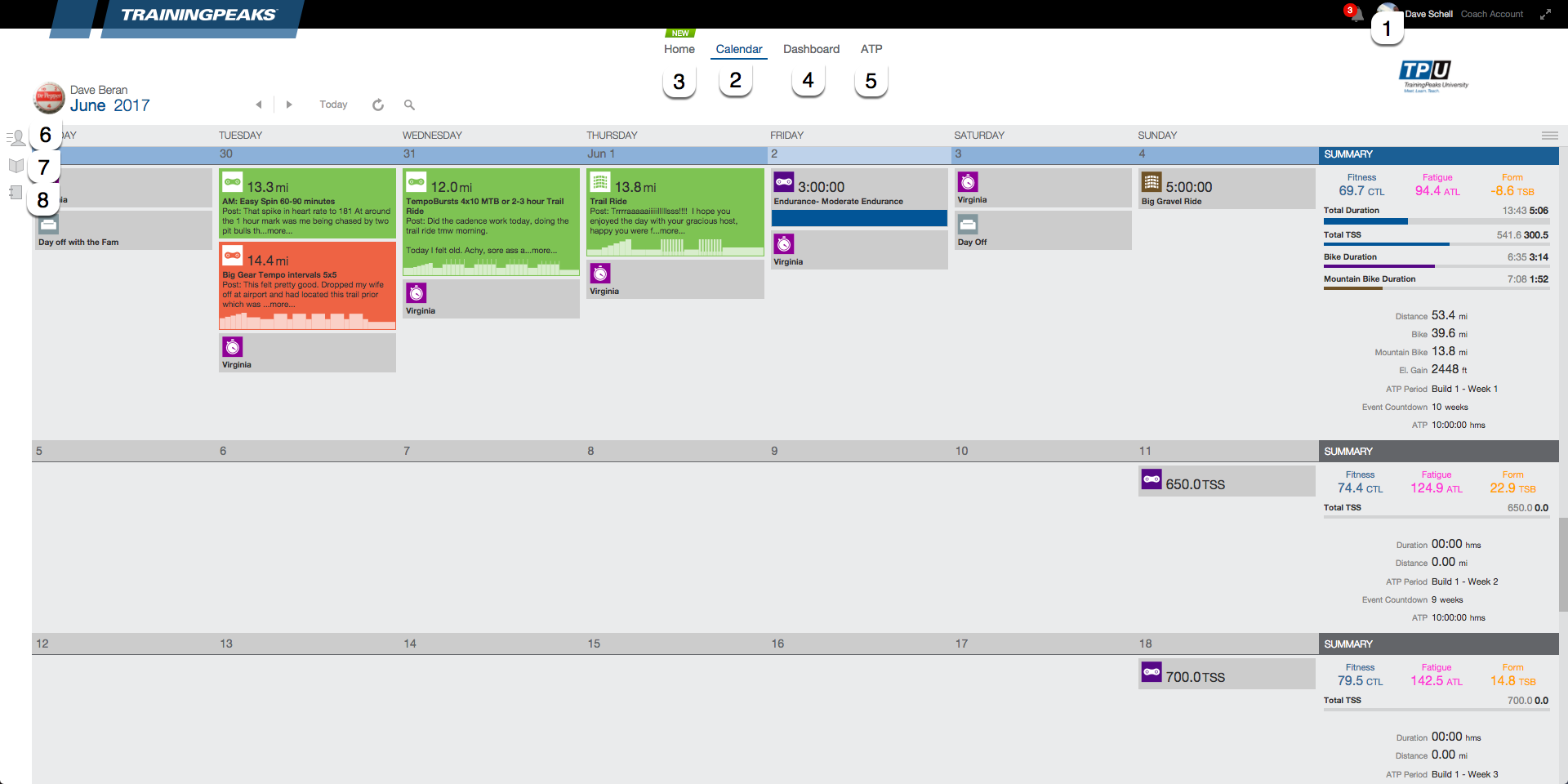Click Friday's Virginia stopwatch icon
Image resolution: width=1568 pixels, height=784 pixels.
[784, 243]
